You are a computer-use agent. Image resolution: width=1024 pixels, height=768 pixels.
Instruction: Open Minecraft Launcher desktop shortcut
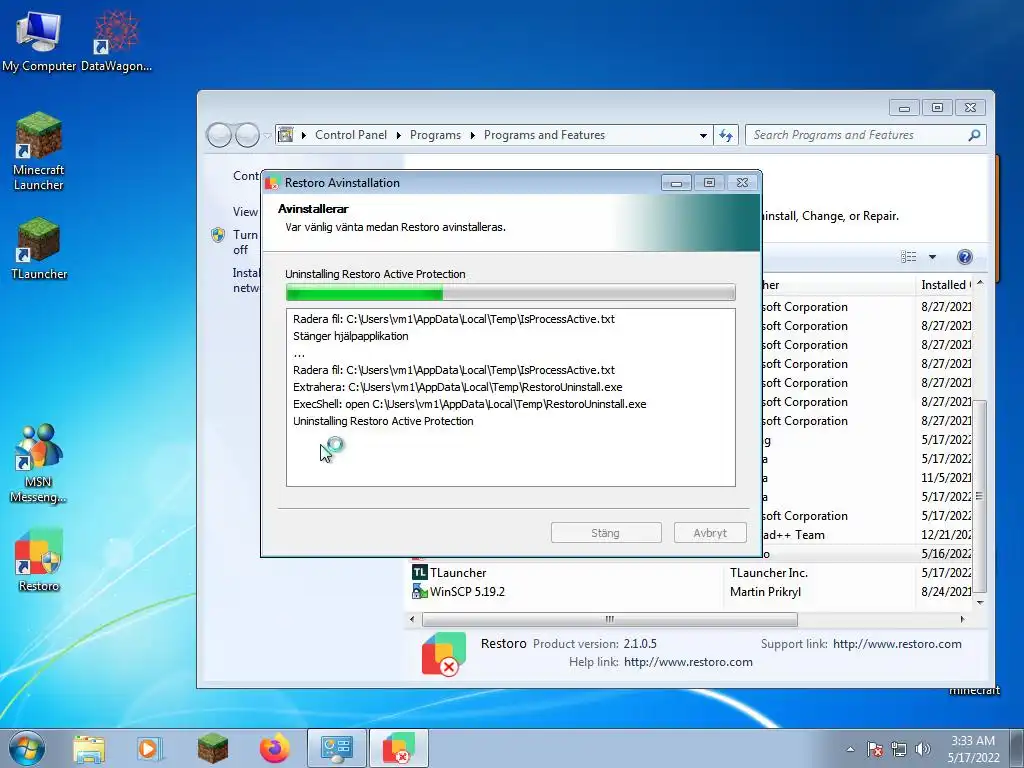click(x=39, y=152)
